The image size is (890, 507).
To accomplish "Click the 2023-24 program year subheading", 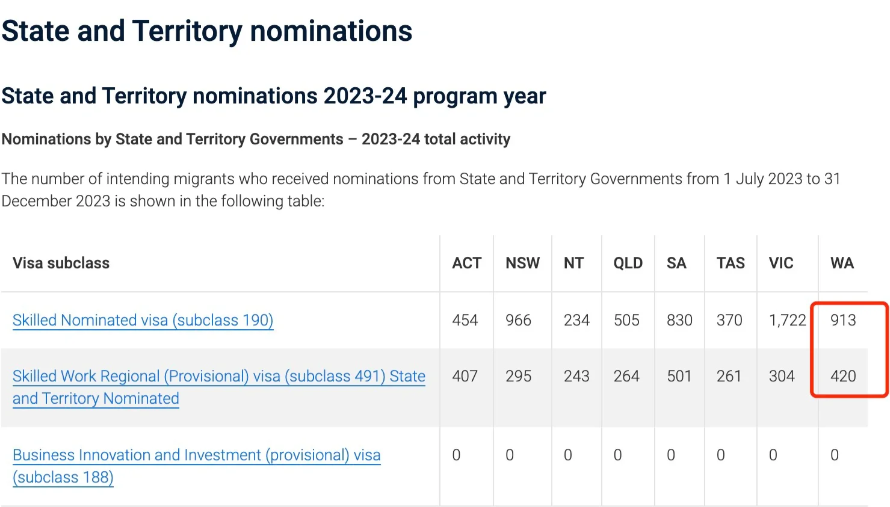I will (274, 96).
